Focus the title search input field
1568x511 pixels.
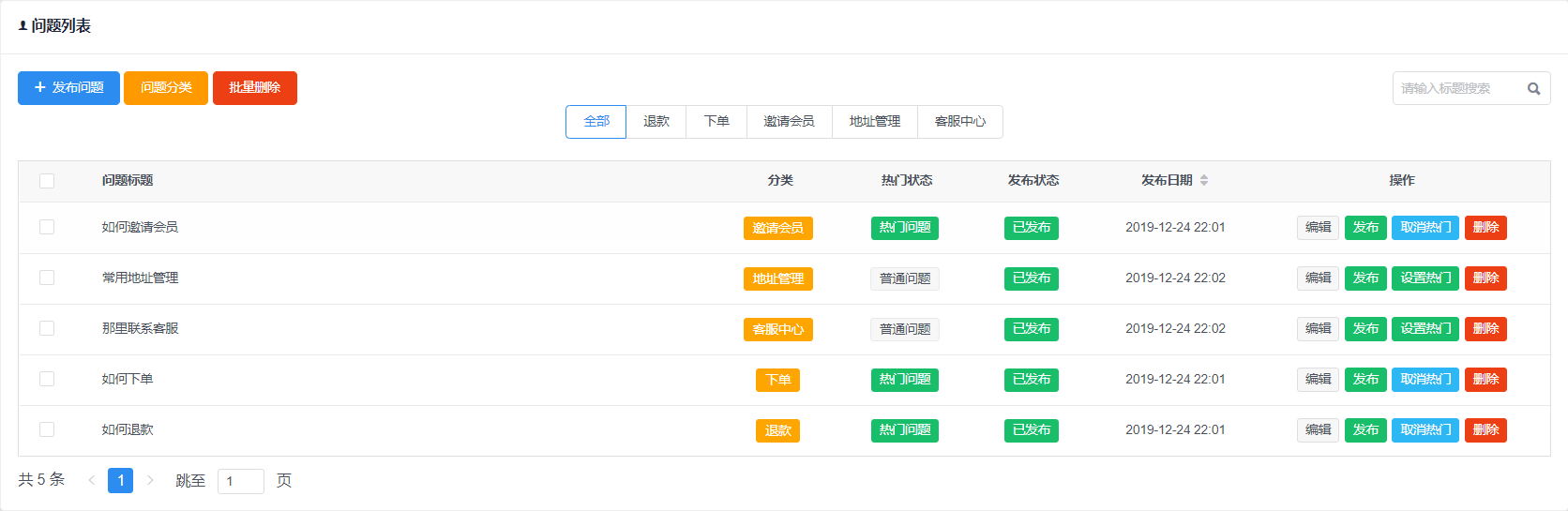[1456, 88]
